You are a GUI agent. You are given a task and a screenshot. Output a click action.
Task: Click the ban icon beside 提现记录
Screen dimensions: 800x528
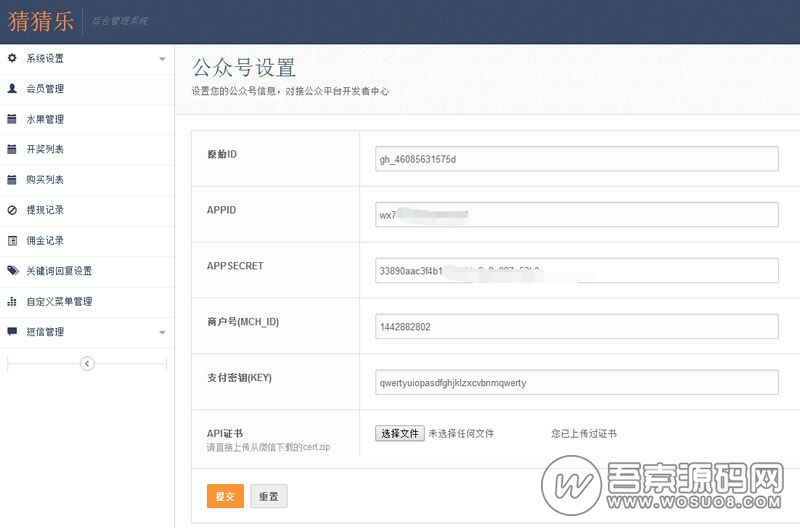click(x=12, y=210)
